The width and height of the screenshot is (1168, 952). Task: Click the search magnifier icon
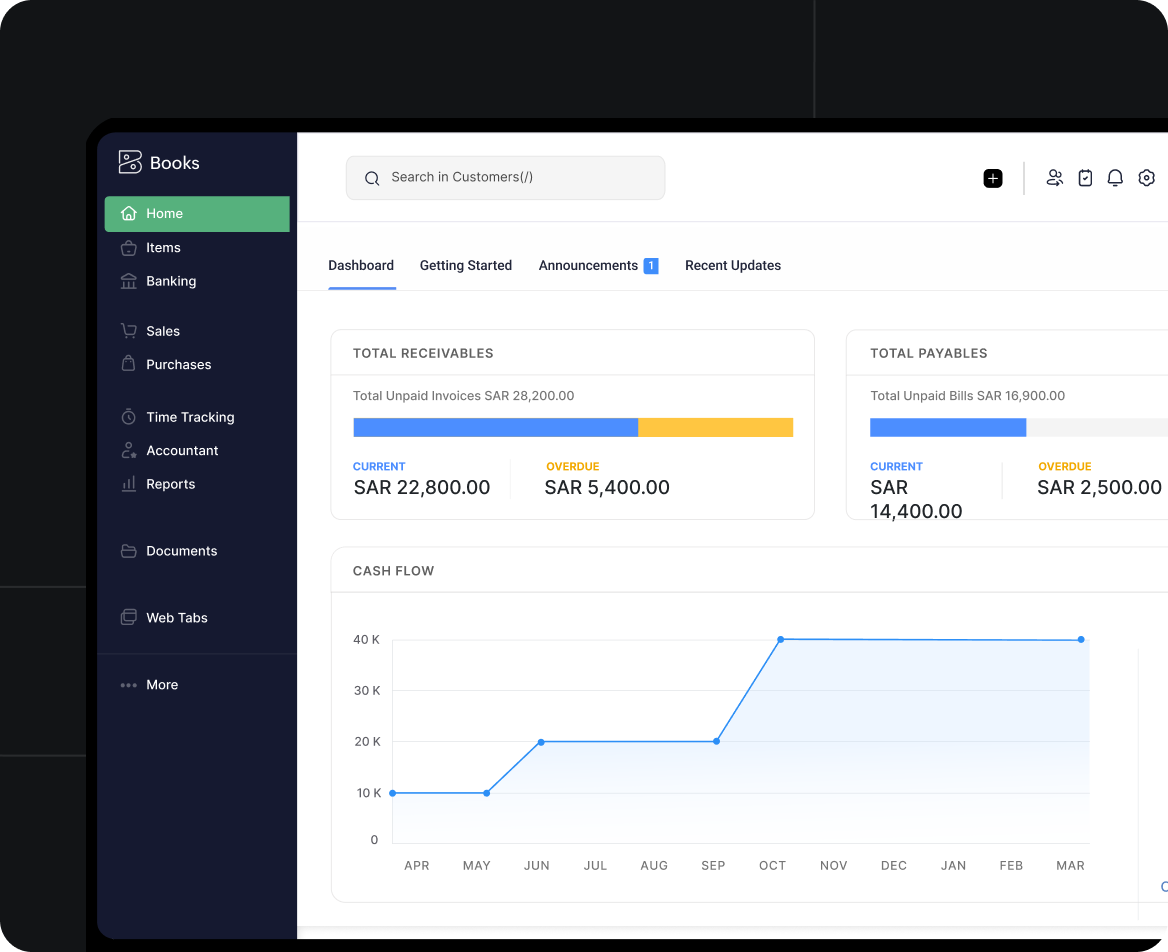point(372,178)
